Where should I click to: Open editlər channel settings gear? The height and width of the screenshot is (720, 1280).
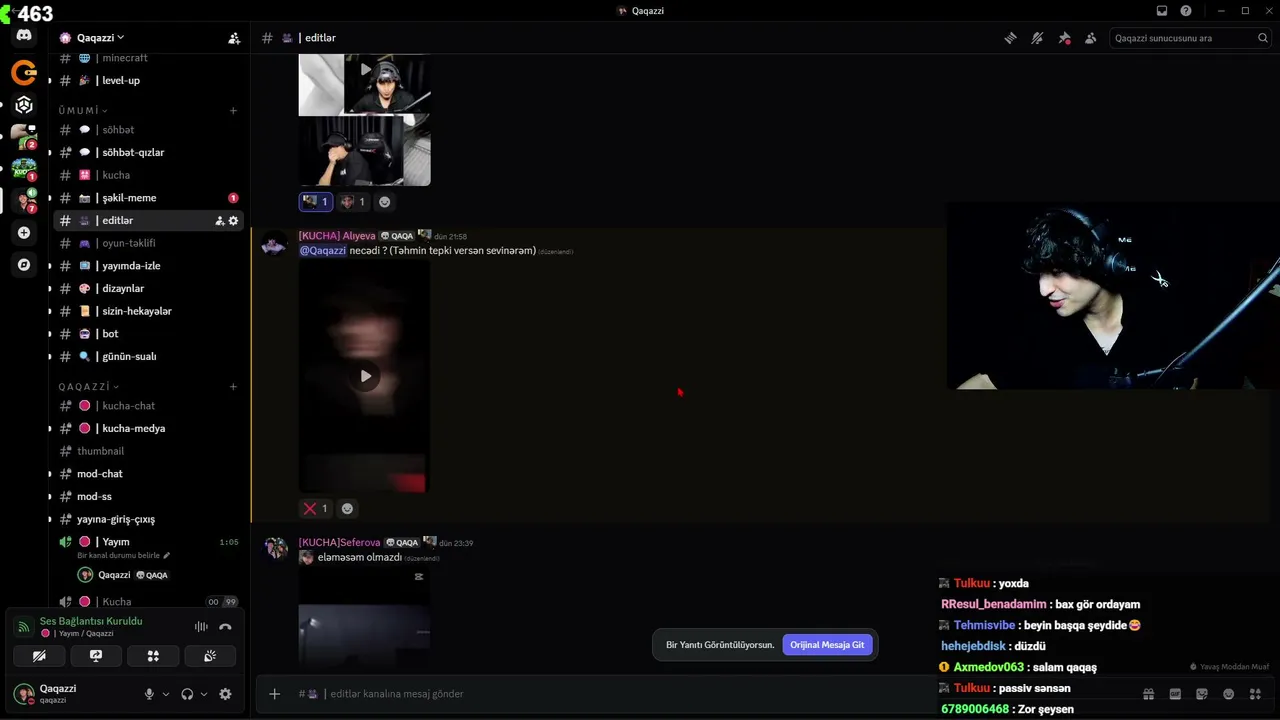click(234, 221)
